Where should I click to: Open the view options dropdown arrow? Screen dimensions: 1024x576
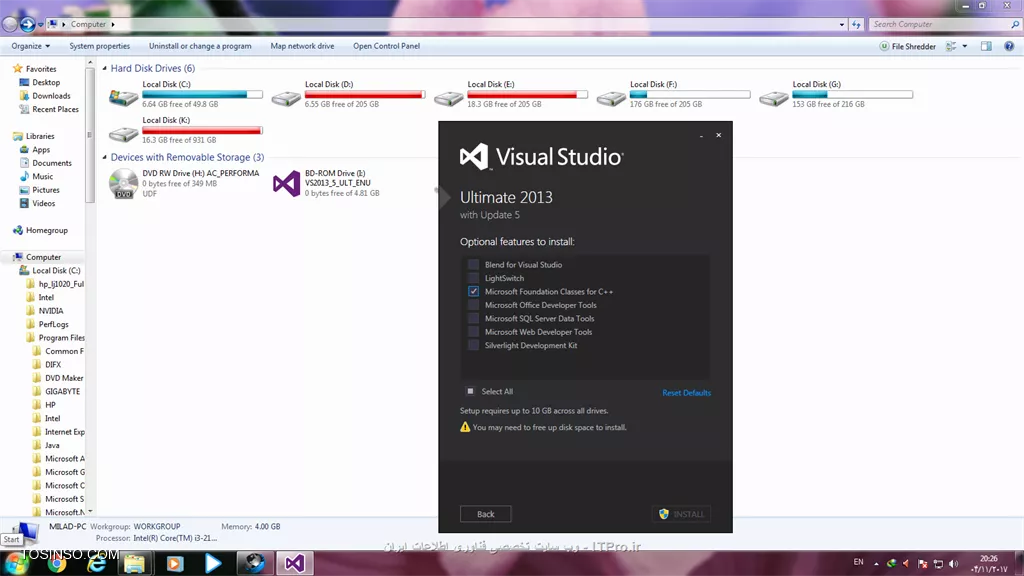point(965,46)
